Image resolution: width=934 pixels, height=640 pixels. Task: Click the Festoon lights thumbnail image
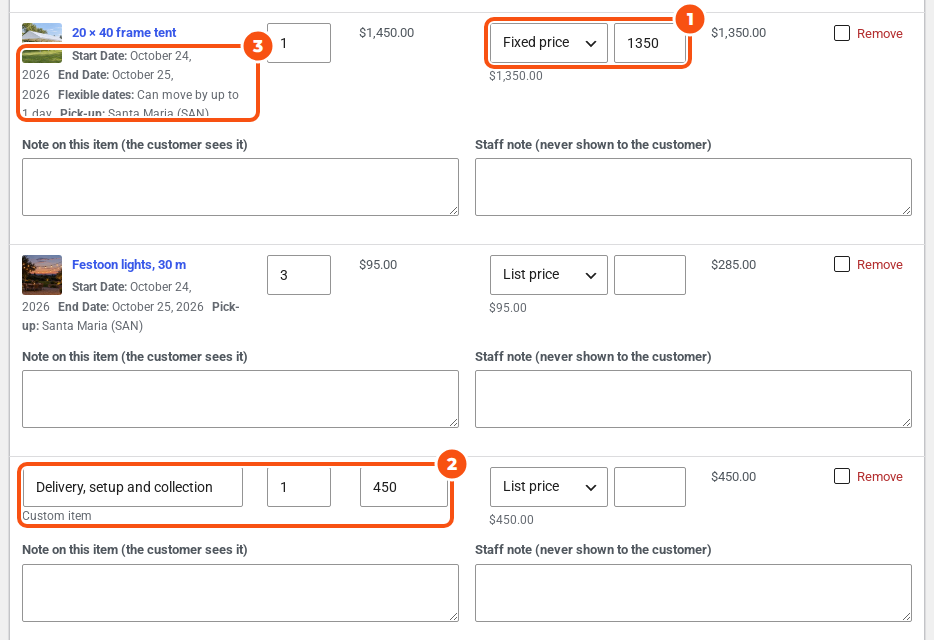point(42,275)
